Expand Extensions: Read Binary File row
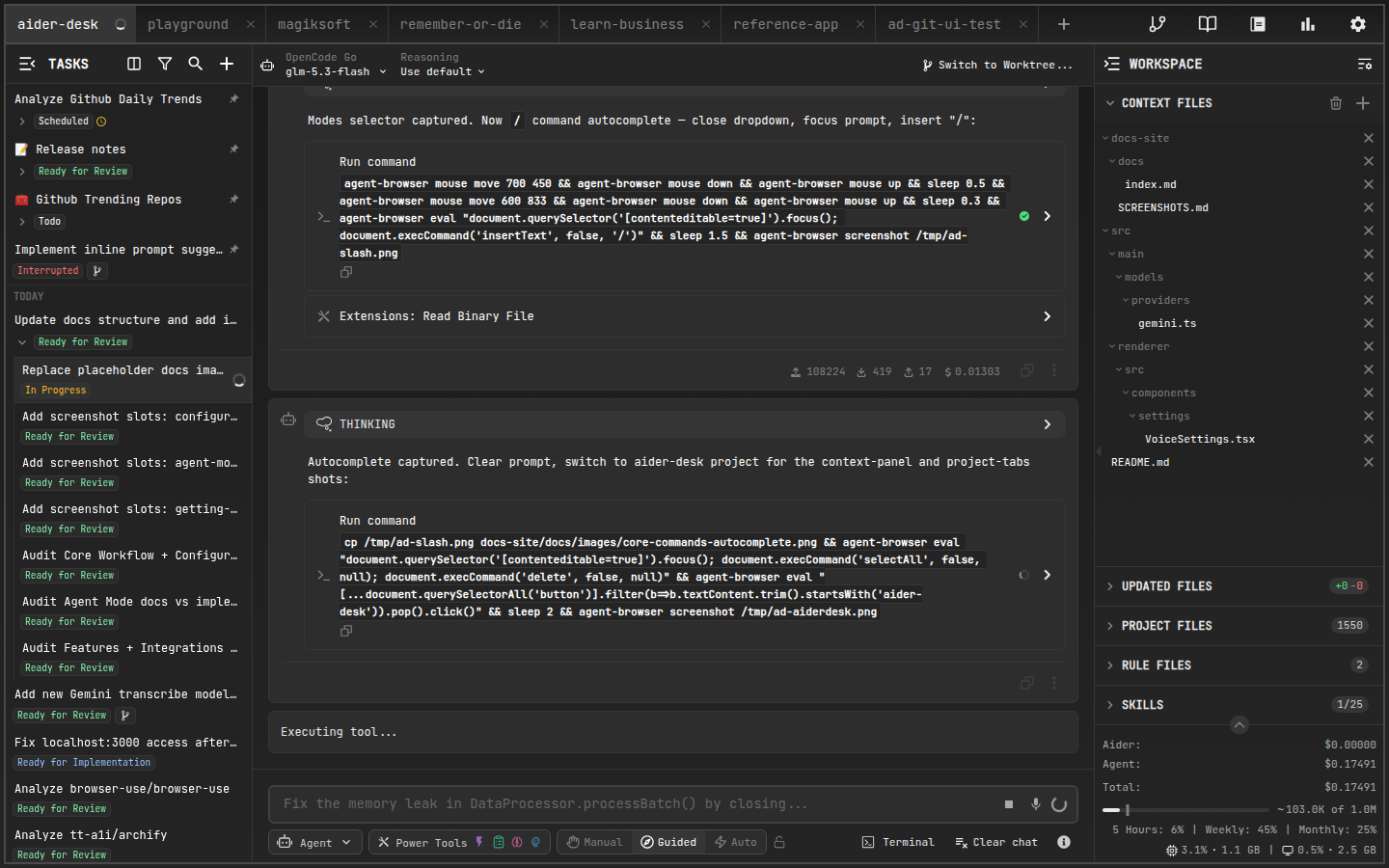 [x=685, y=316]
